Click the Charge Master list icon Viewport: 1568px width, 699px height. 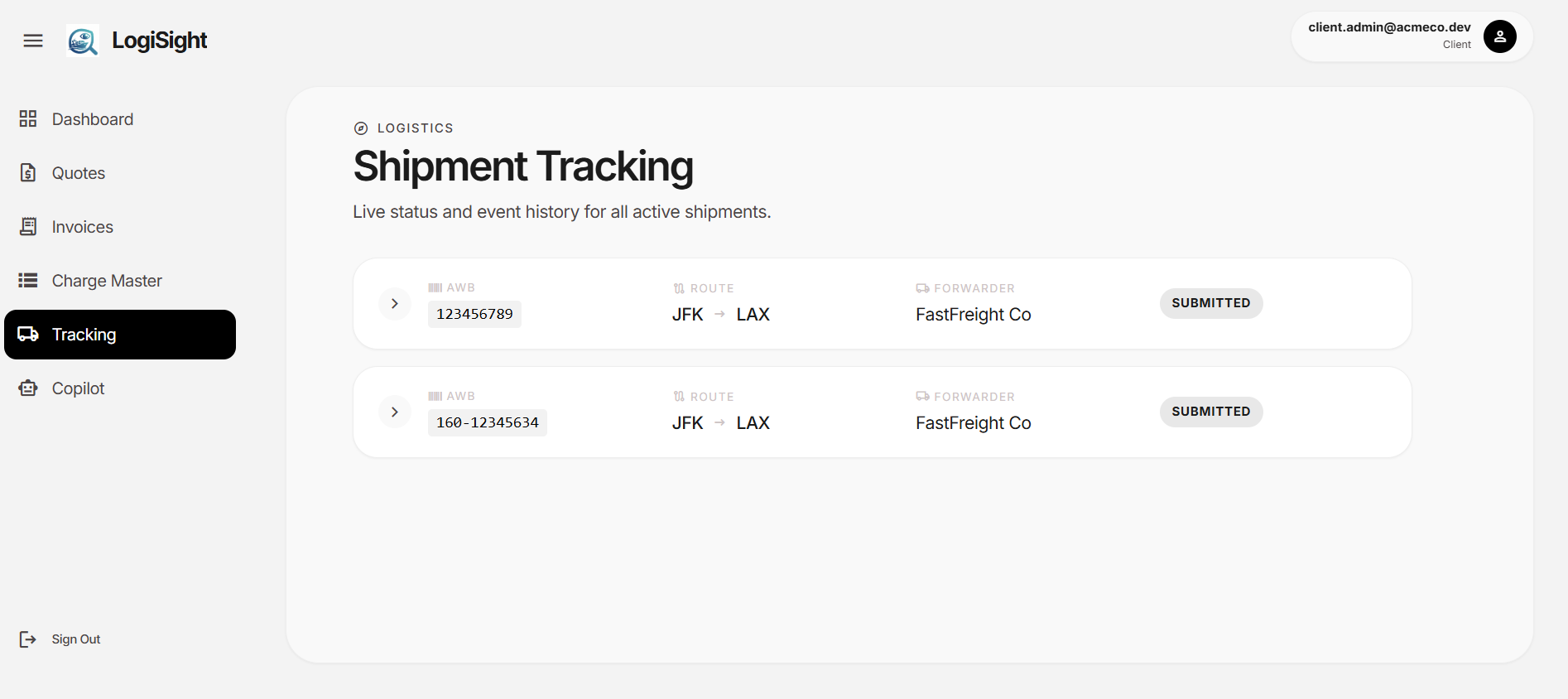click(28, 280)
